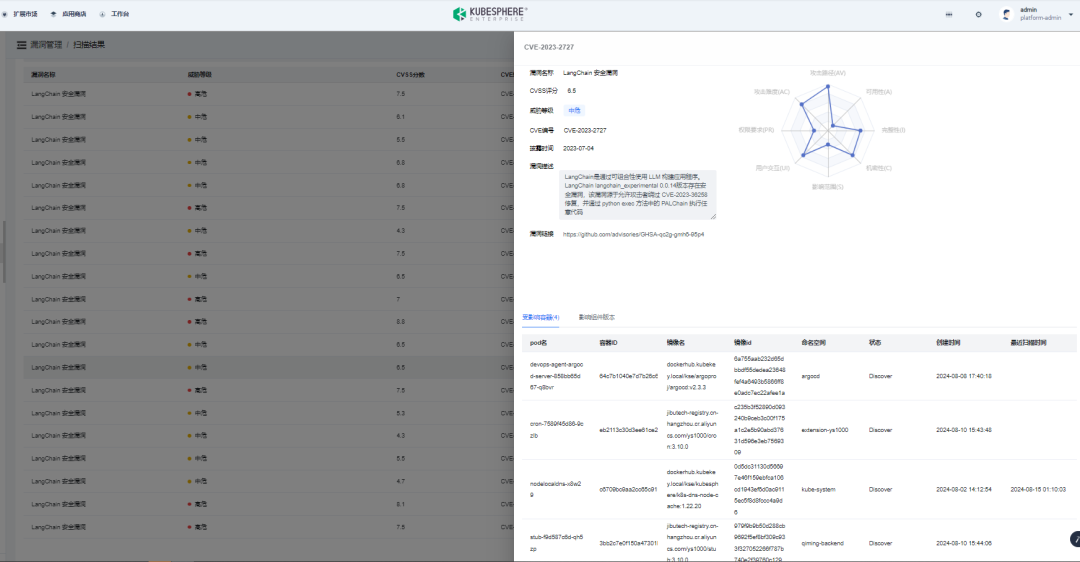This screenshot has height=562, width=1080.
Task: Click the attack vector (AV) radar chart label
Action: [828, 73]
